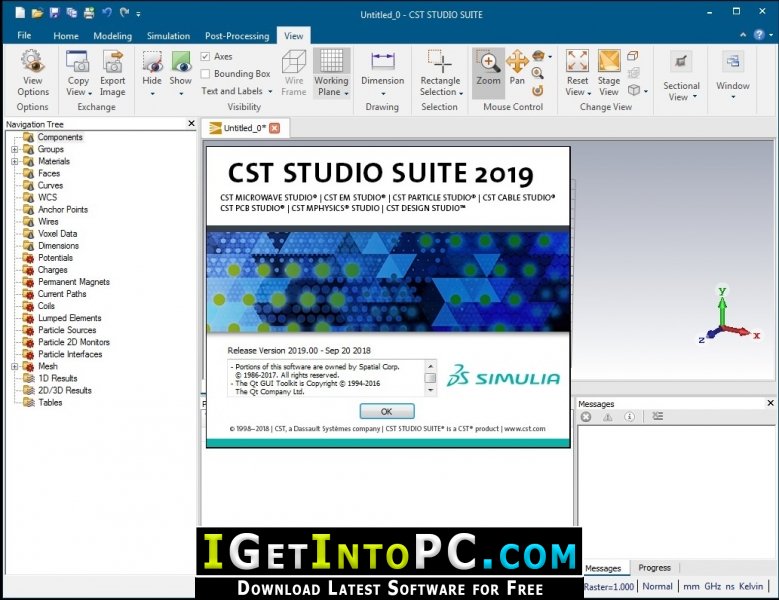Screen dimensions: 779x600
Task: Activate the Rectangle Selection tool
Action: (440, 73)
